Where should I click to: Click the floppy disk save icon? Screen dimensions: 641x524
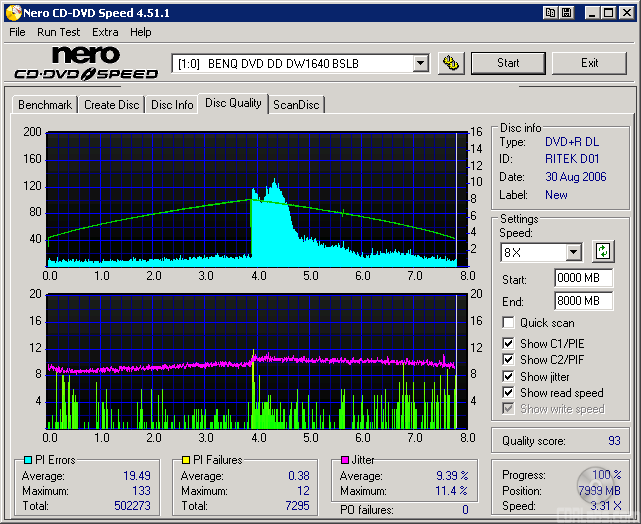coord(567,12)
